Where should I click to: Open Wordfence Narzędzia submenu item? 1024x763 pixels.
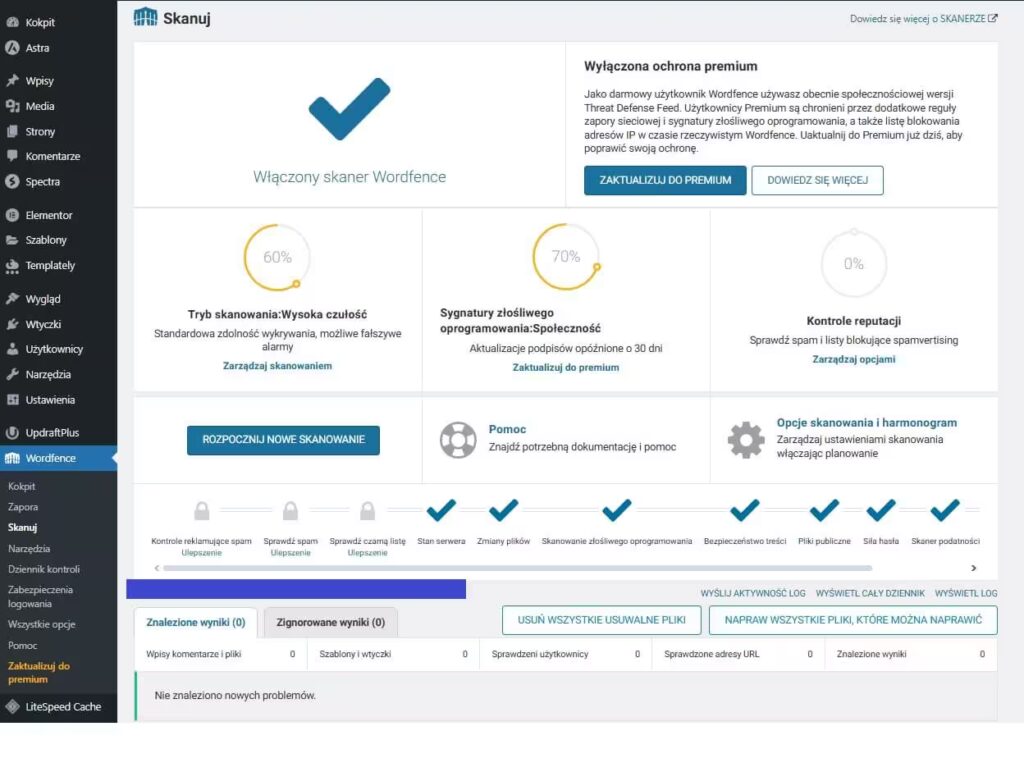point(29,549)
